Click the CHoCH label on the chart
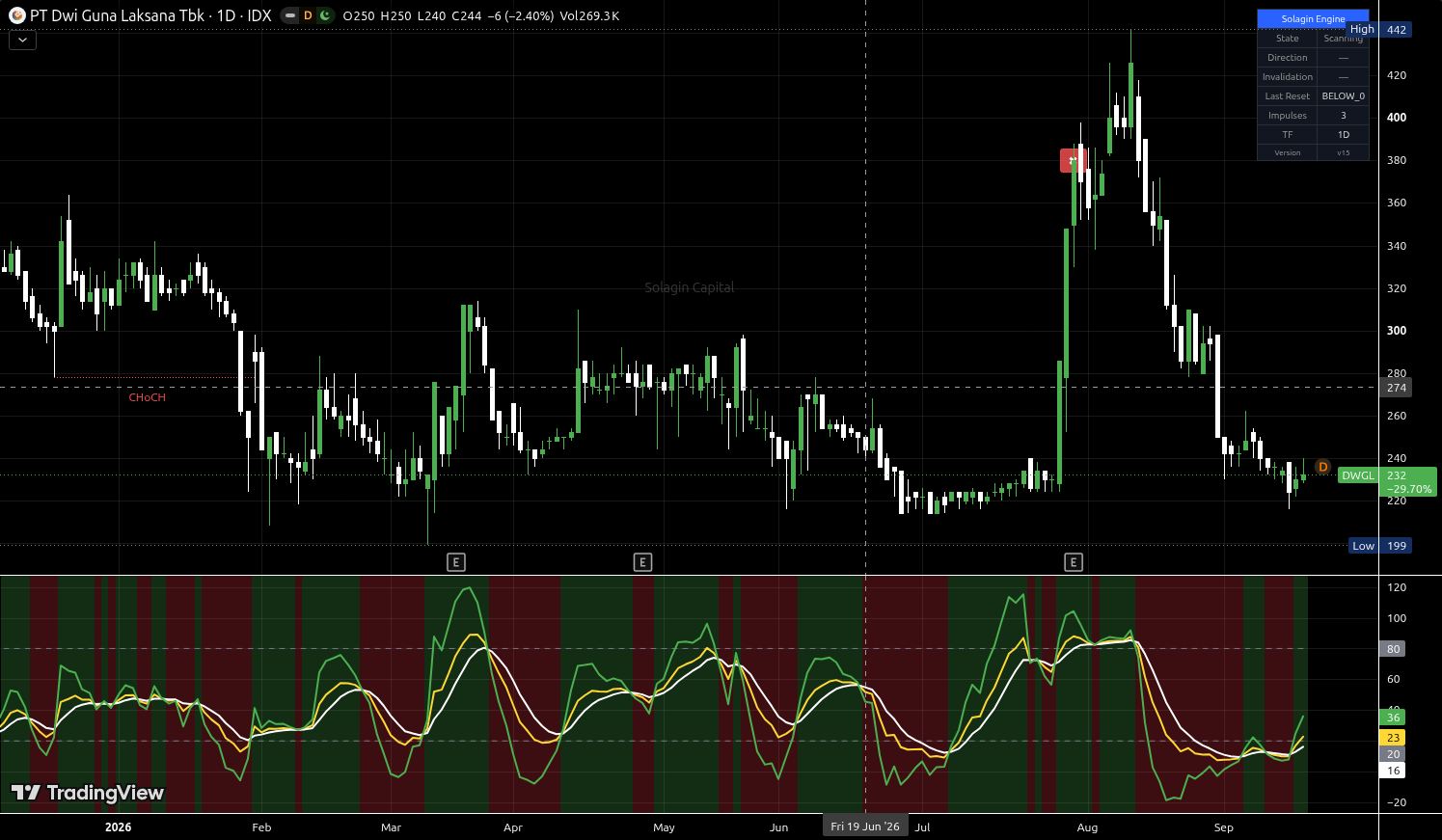This screenshot has height=840, width=1442. coord(148,397)
